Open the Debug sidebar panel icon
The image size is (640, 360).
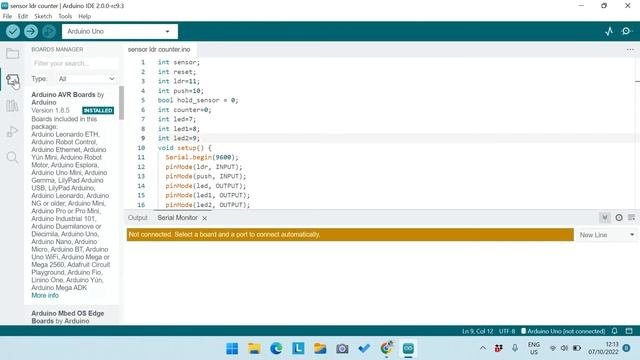tap(12, 131)
